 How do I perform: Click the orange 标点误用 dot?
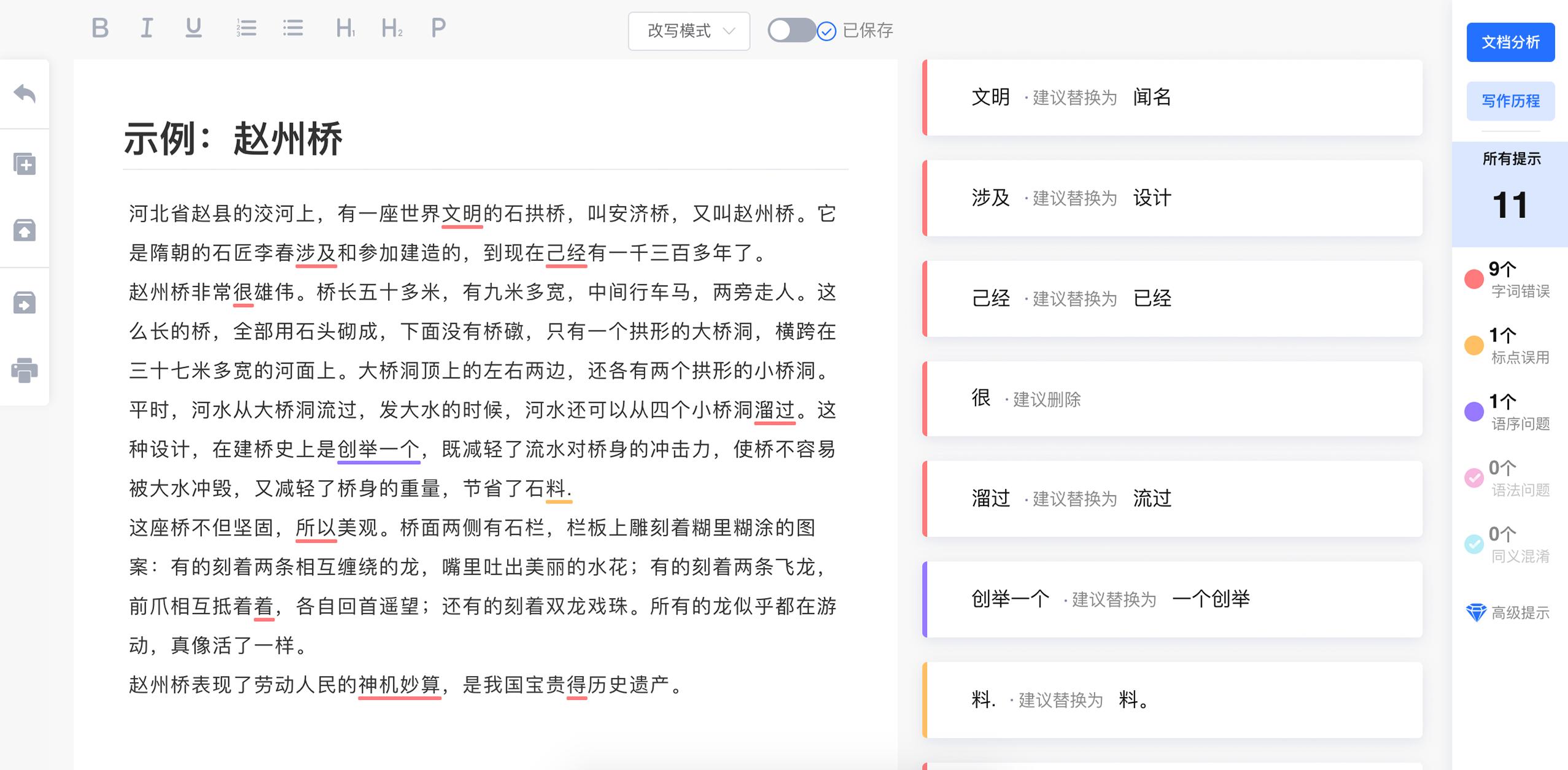[x=1474, y=346]
